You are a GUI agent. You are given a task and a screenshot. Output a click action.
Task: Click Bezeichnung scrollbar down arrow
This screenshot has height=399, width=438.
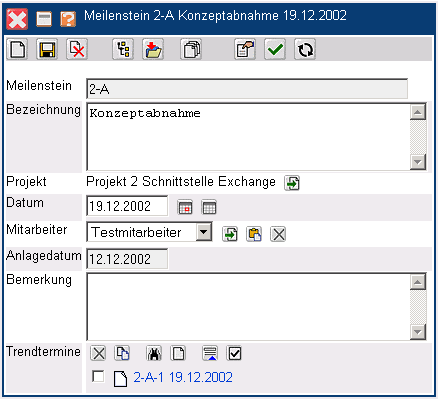(x=418, y=162)
